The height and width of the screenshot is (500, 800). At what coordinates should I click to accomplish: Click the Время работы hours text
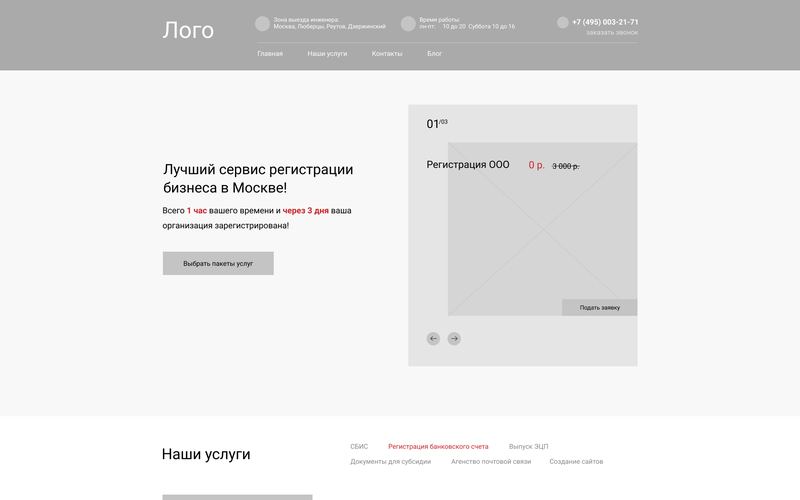[467, 23]
